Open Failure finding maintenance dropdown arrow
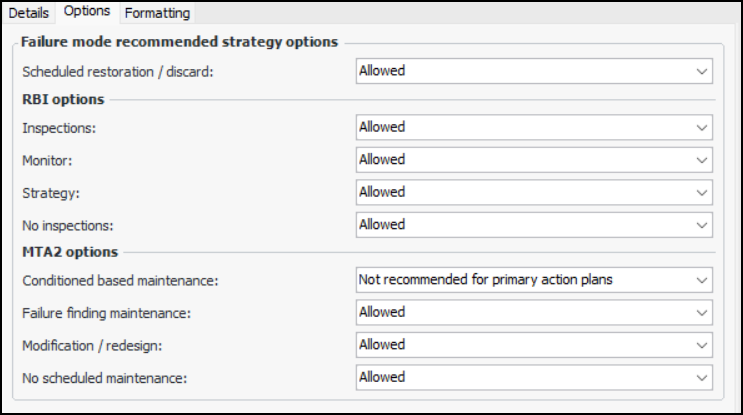The height and width of the screenshot is (415, 743). pyautogui.click(x=701, y=313)
